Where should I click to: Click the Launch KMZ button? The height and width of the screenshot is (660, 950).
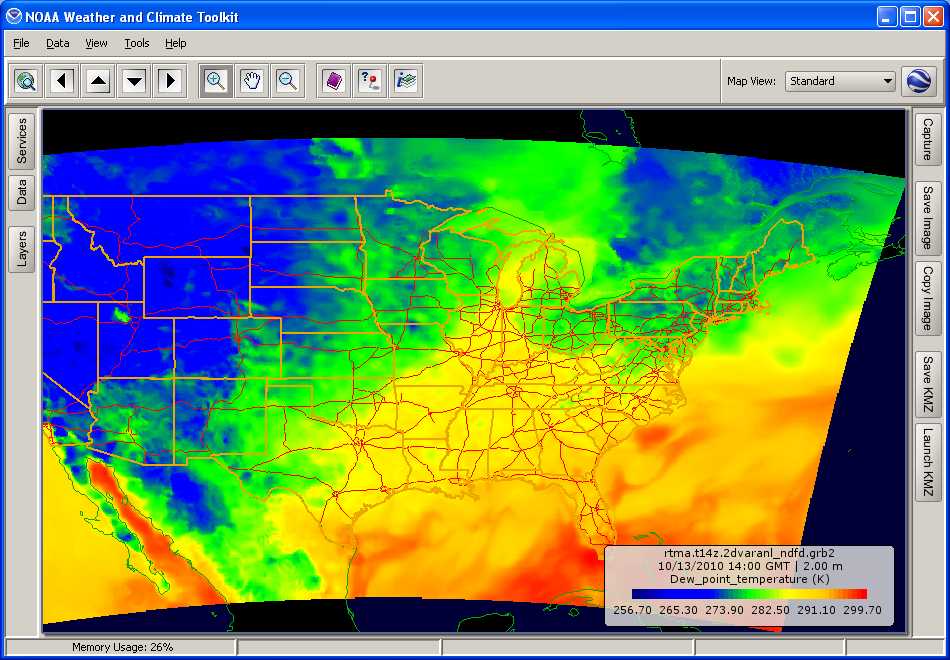pyautogui.click(x=927, y=462)
